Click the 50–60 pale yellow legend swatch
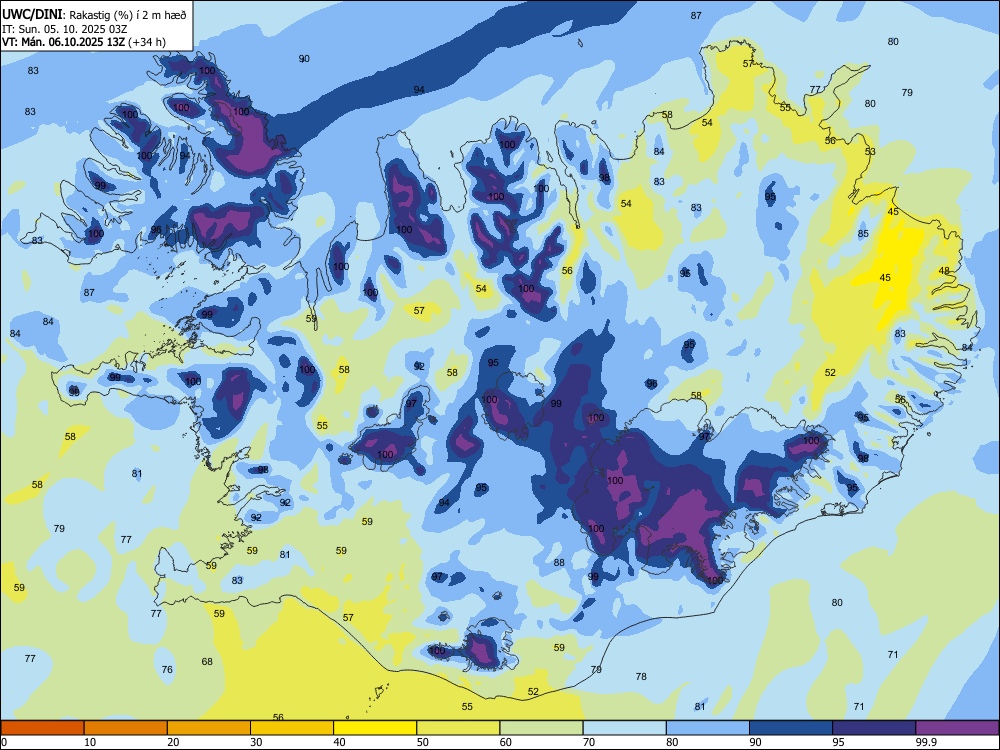Viewport: 1000px width, 750px height. click(x=459, y=728)
